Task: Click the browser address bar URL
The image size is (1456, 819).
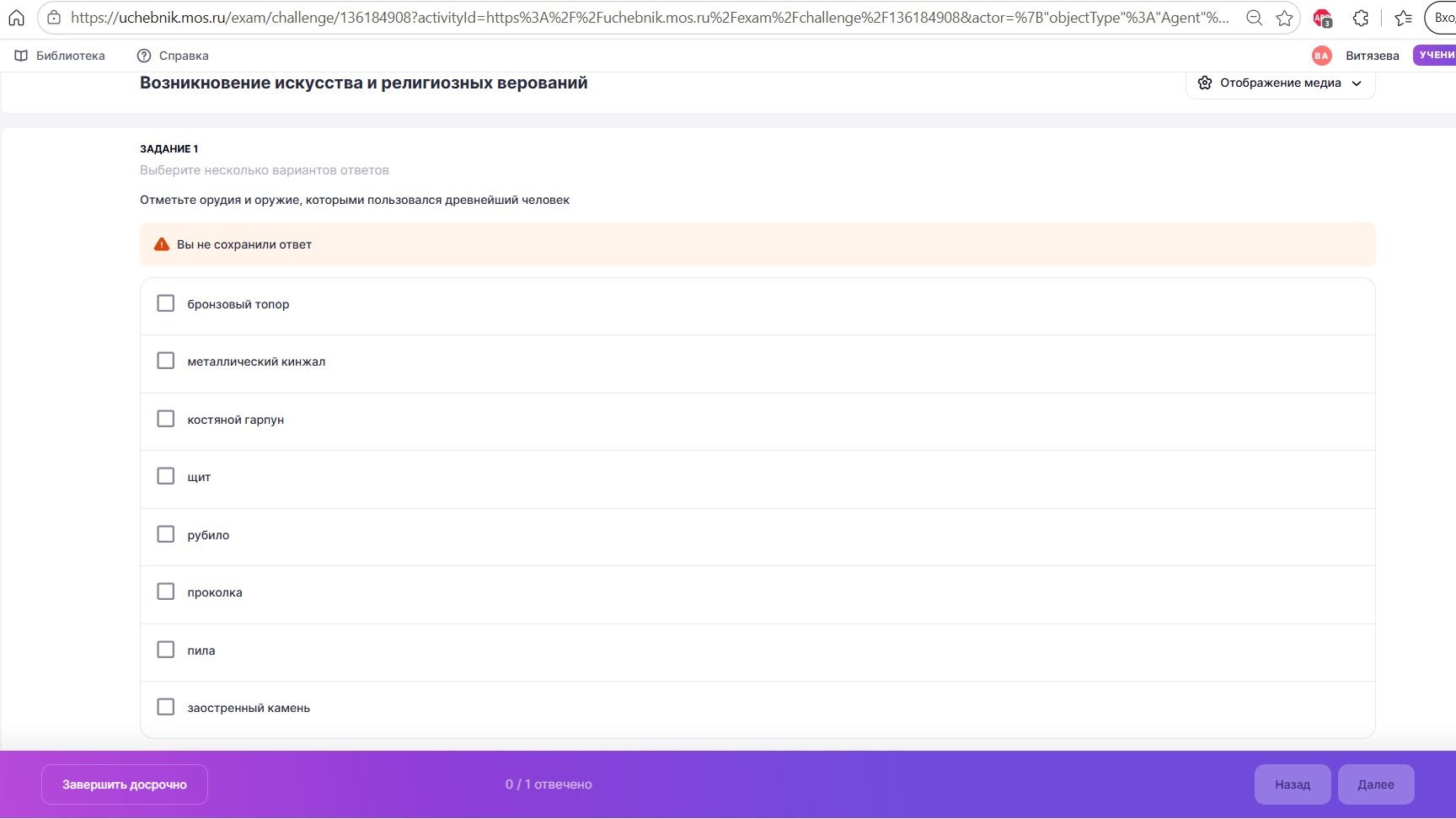Action: (650, 18)
